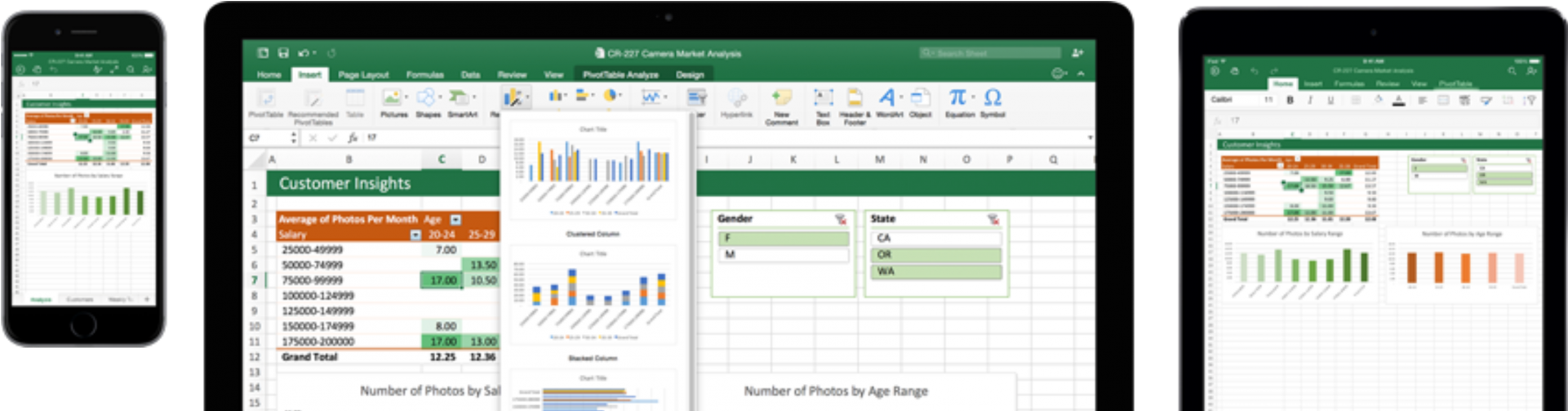Add a New Comment from the ribbon
The image size is (1568, 411).
pyautogui.click(x=781, y=101)
